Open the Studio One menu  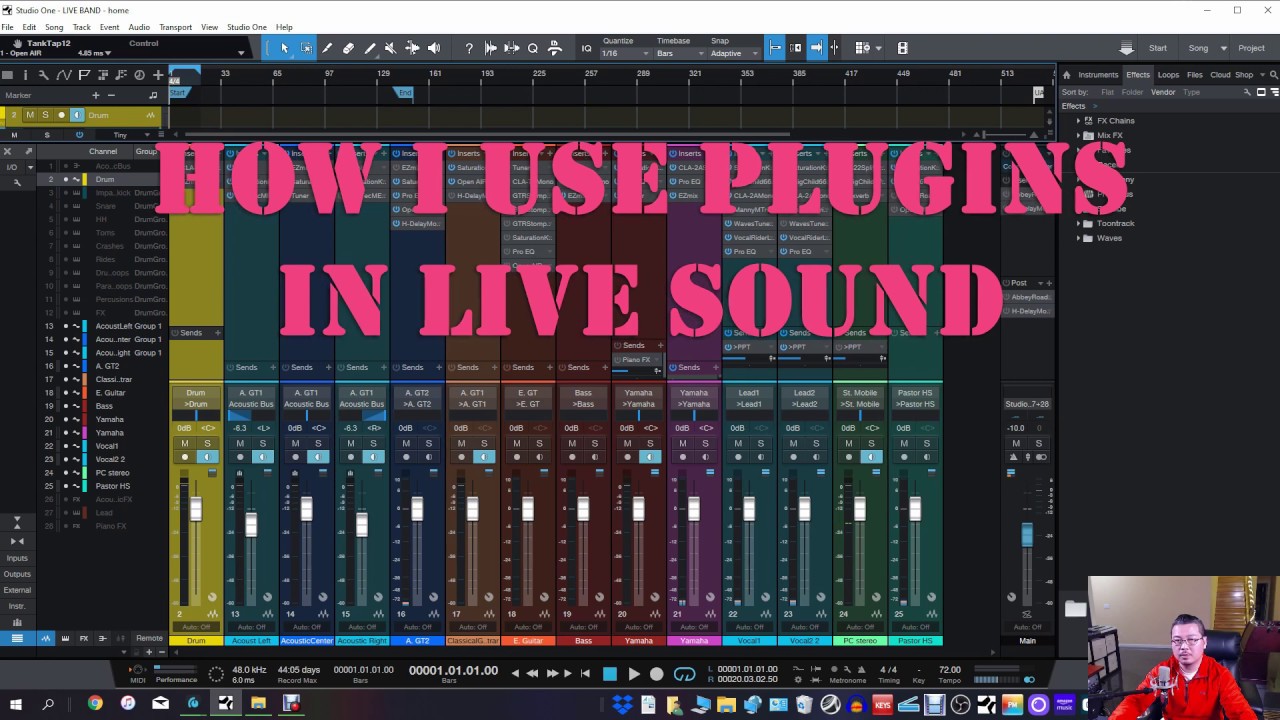[247, 27]
